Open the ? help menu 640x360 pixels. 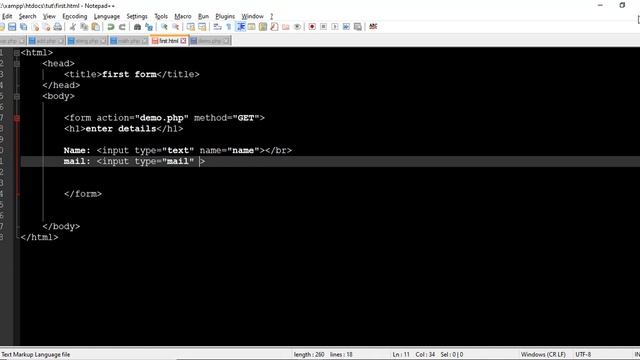pos(271,16)
